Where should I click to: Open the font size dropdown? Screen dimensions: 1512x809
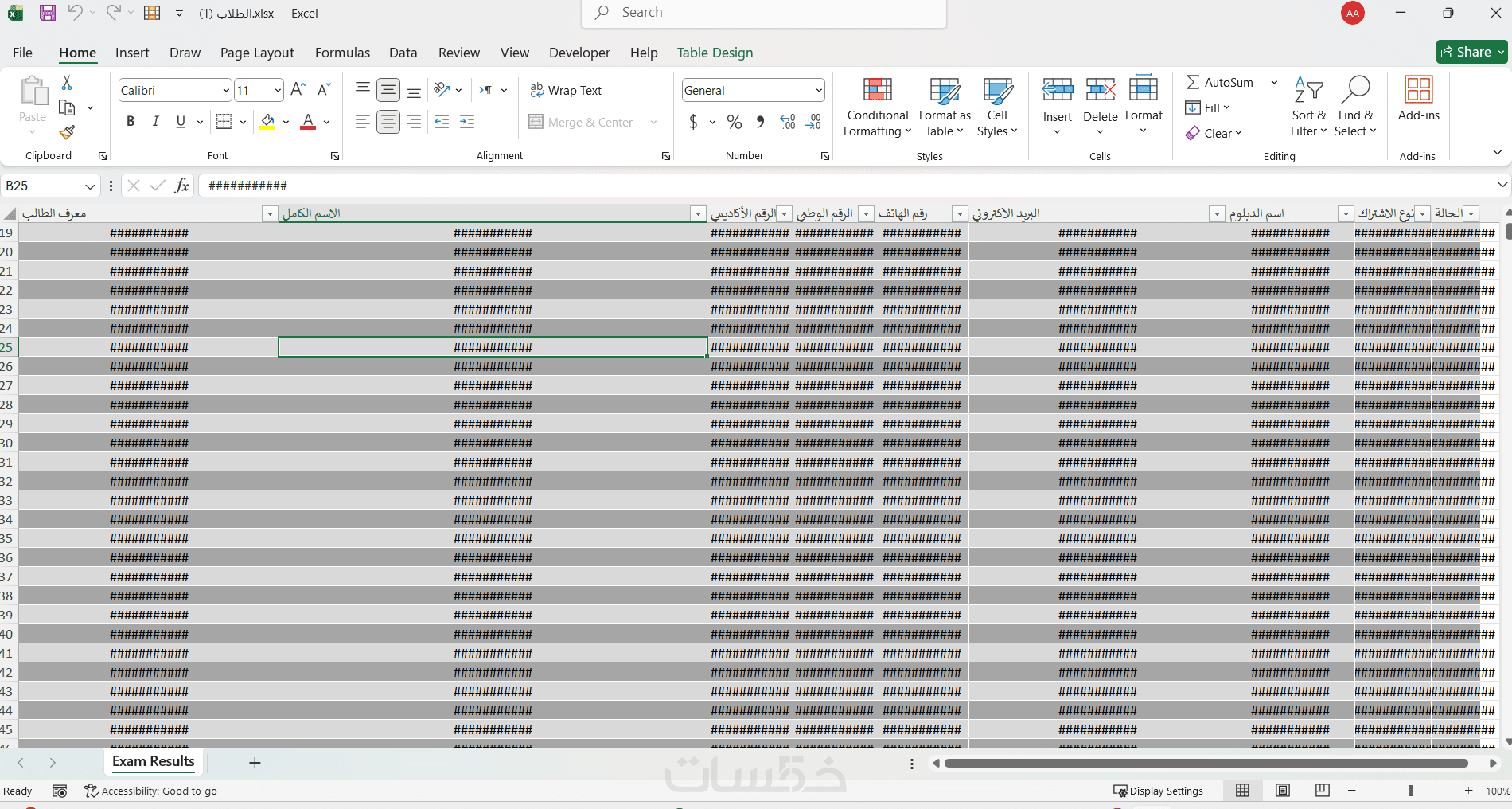click(278, 91)
